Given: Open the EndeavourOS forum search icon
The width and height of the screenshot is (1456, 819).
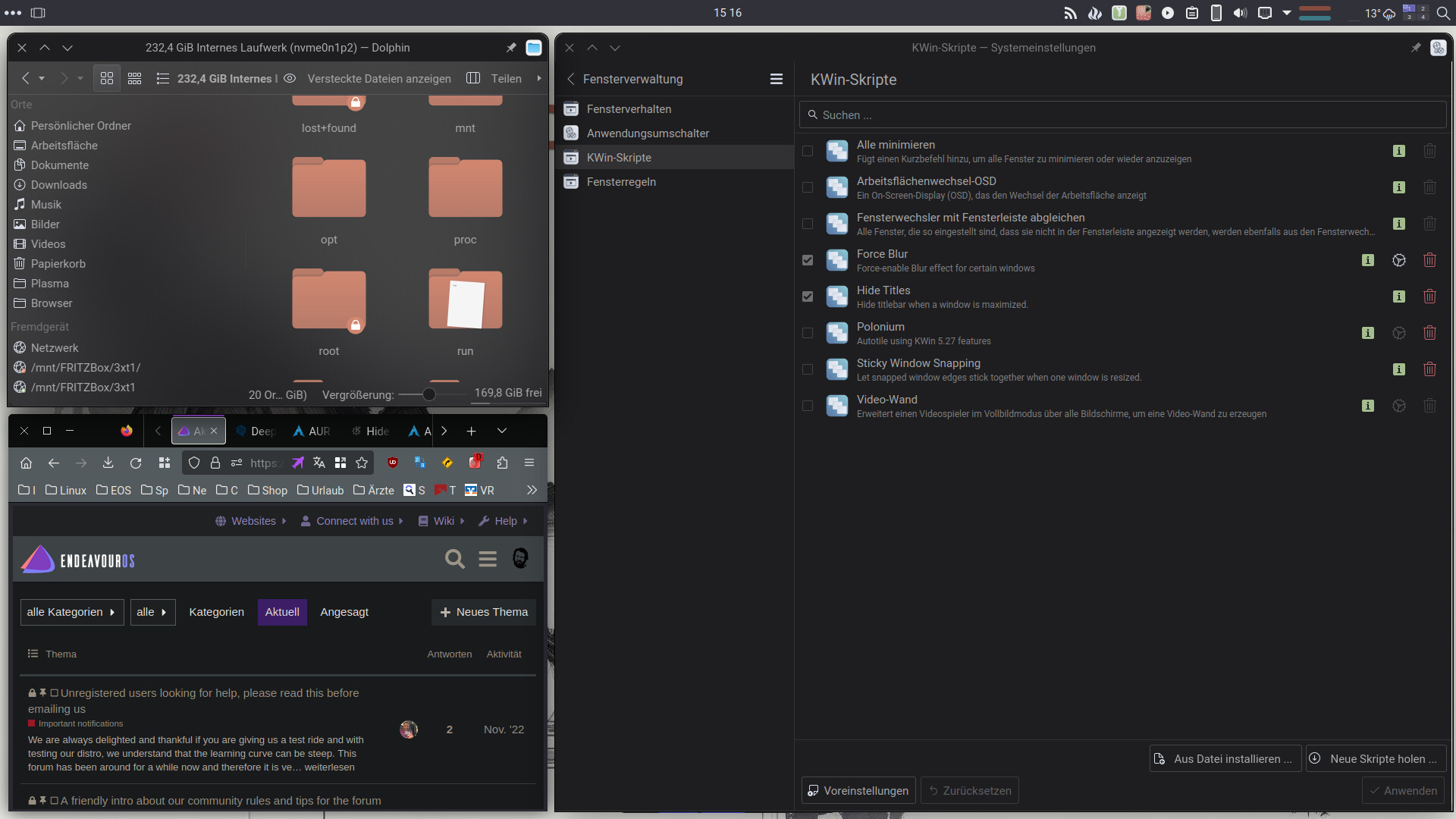Looking at the screenshot, I should click(454, 559).
